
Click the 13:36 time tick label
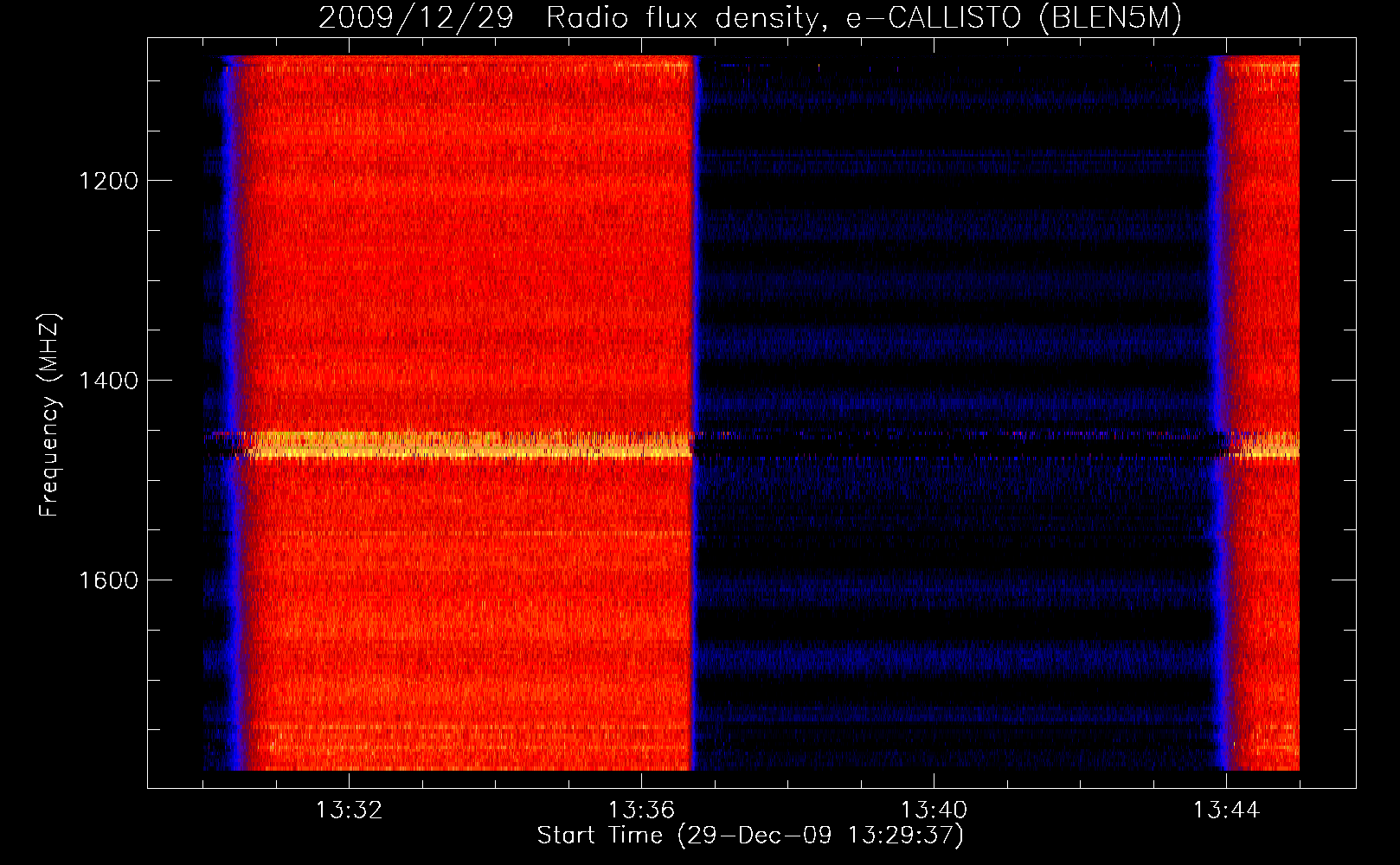tap(641, 811)
